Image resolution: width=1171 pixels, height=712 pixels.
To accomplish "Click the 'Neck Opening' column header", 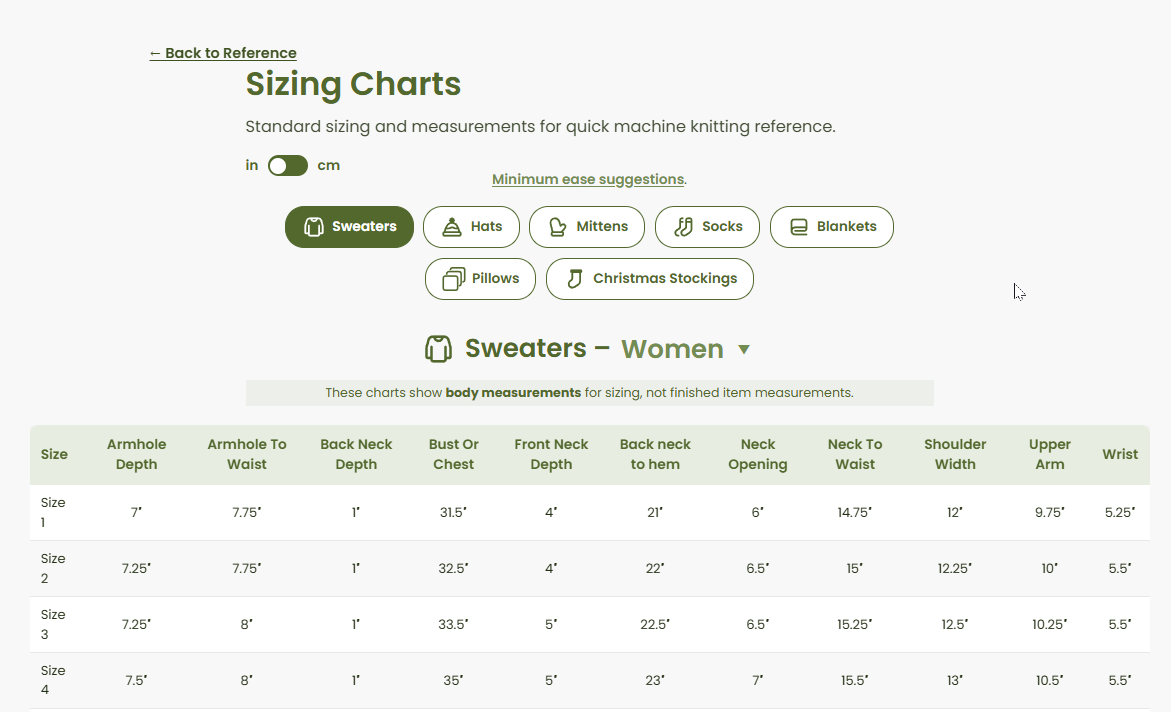I will pos(757,454).
